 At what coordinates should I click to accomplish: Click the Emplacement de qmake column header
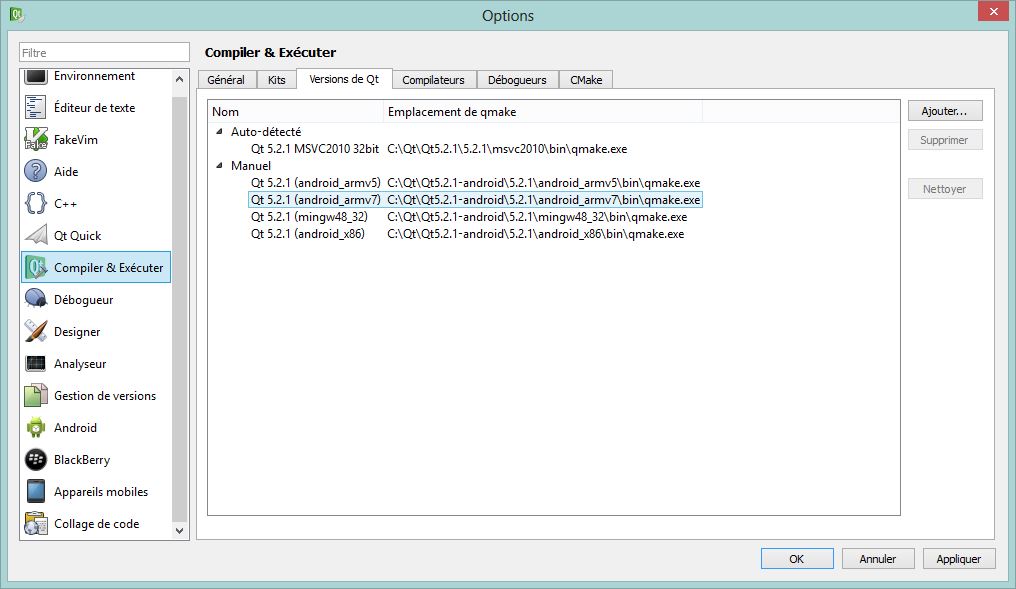[543, 111]
